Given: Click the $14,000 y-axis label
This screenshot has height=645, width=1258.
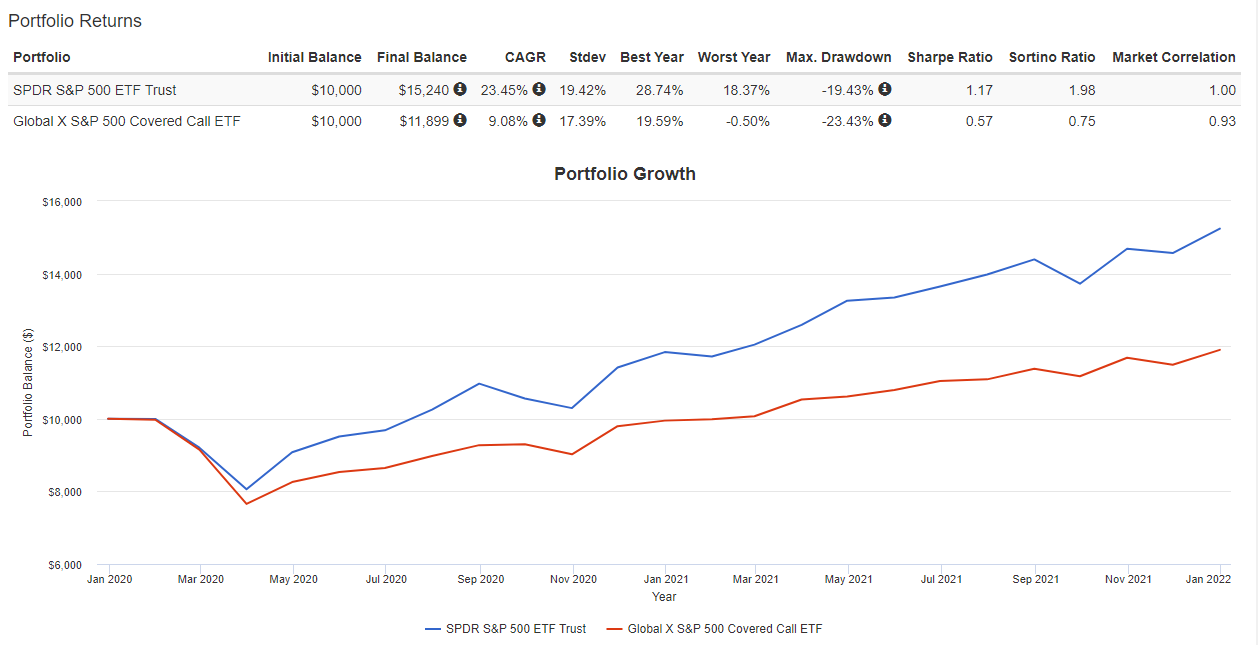Looking at the screenshot, I should pos(62,274).
